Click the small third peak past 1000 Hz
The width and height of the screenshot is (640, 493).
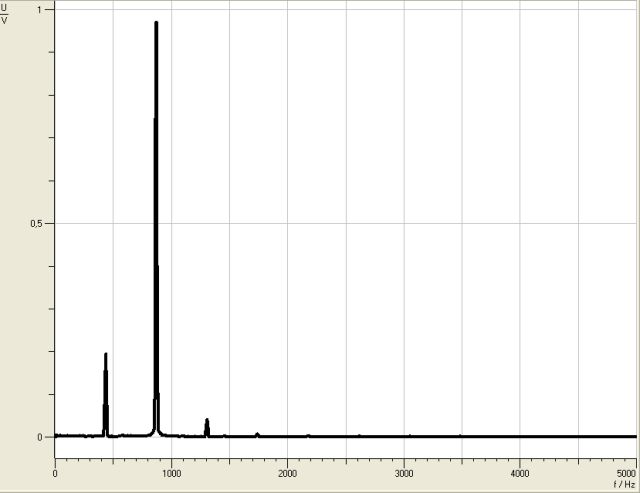point(207,421)
